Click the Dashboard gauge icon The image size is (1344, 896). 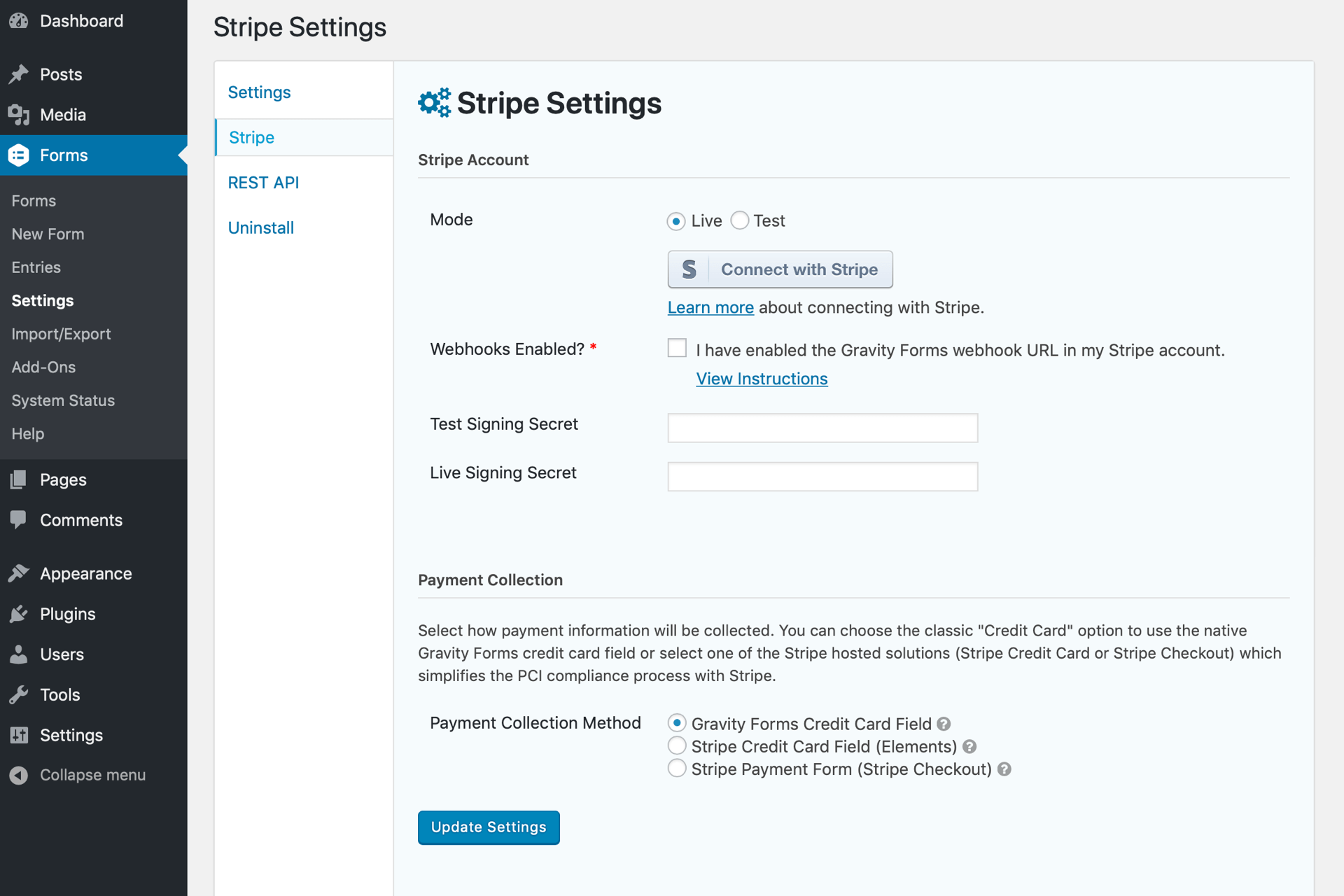pyautogui.click(x=19, y=21)
